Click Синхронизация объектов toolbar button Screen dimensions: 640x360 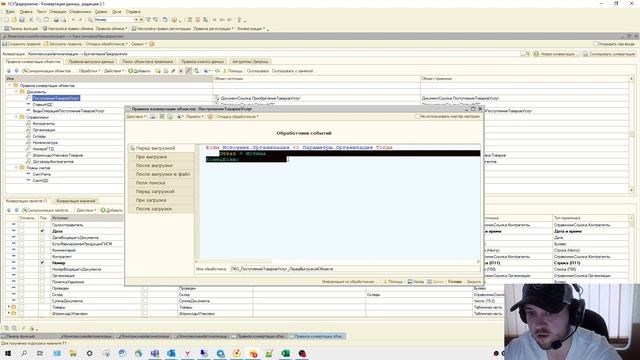[x=47, y=71]
